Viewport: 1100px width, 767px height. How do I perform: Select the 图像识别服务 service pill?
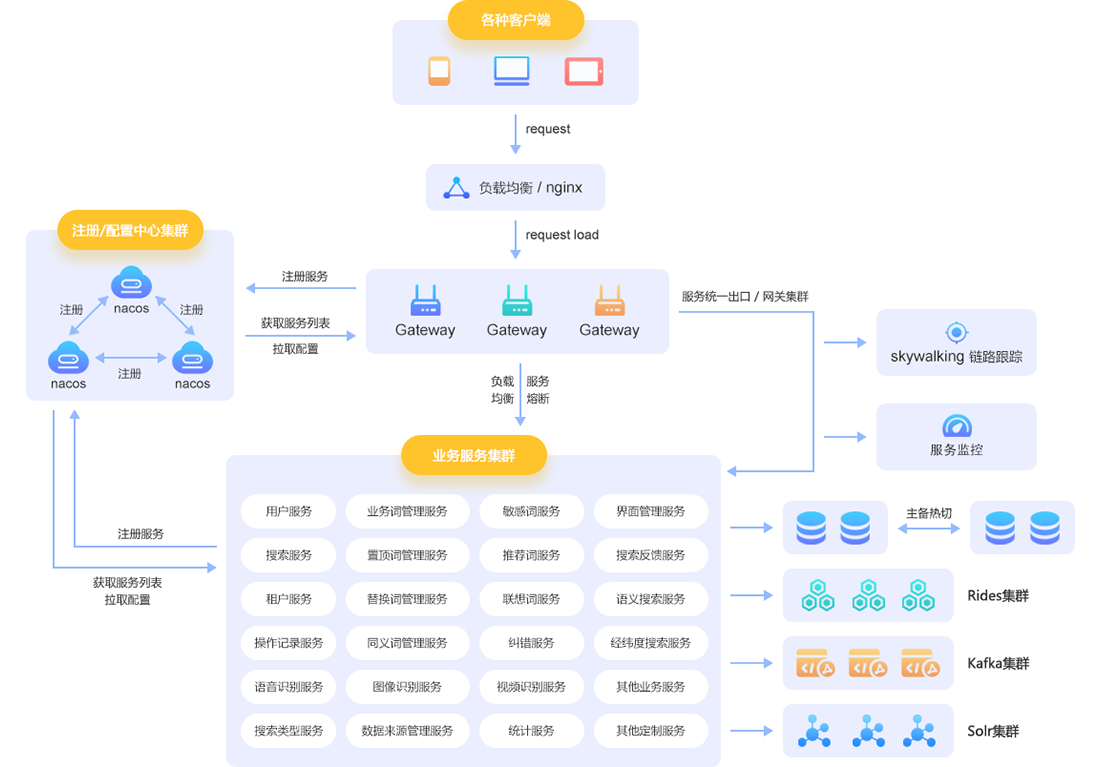click(407, 687)
